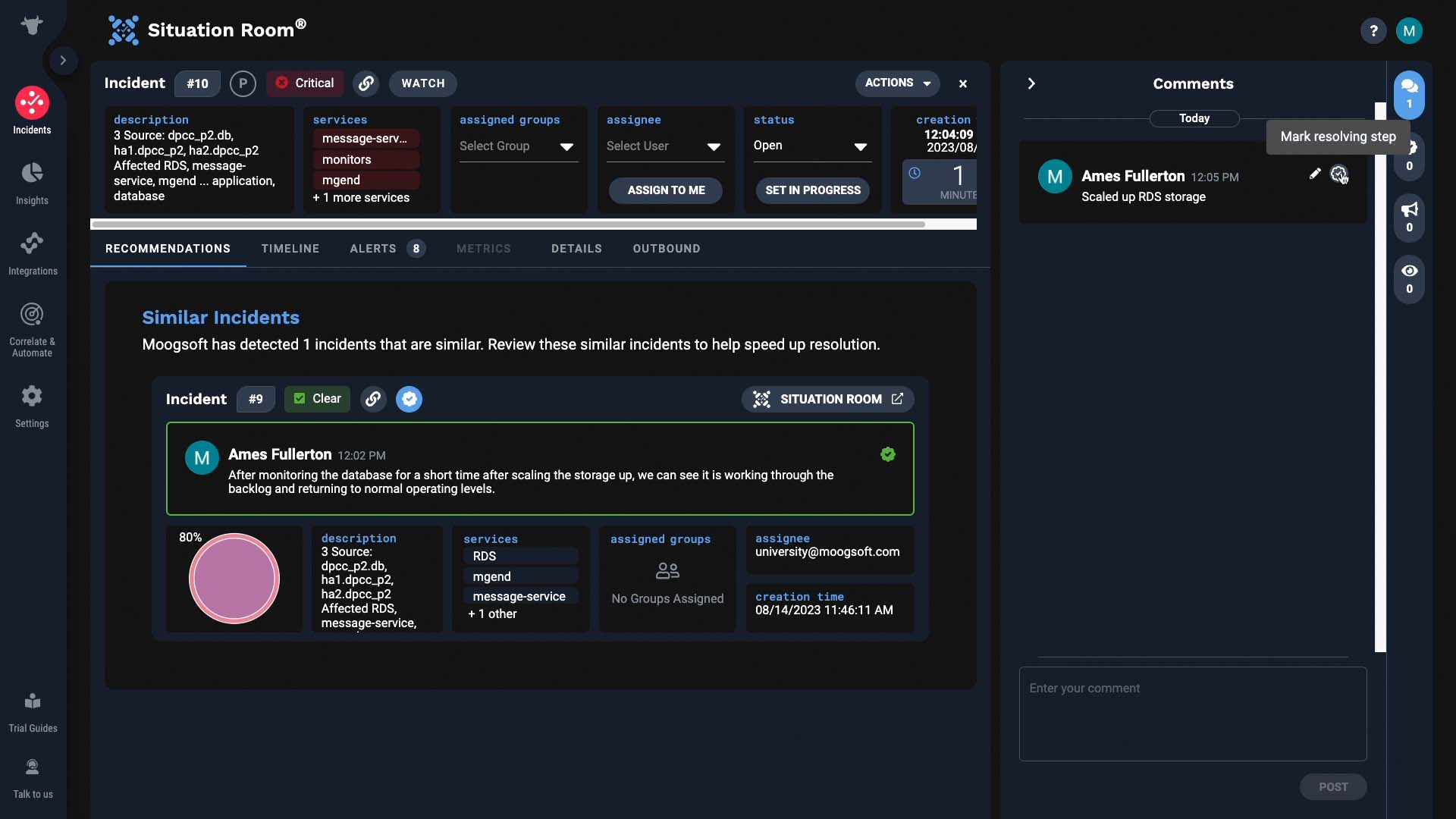Image resolution: width=1456 pixels, height=819 pixels.
Task: Copy the link for similar incident #9
Action: pos(373,399)
